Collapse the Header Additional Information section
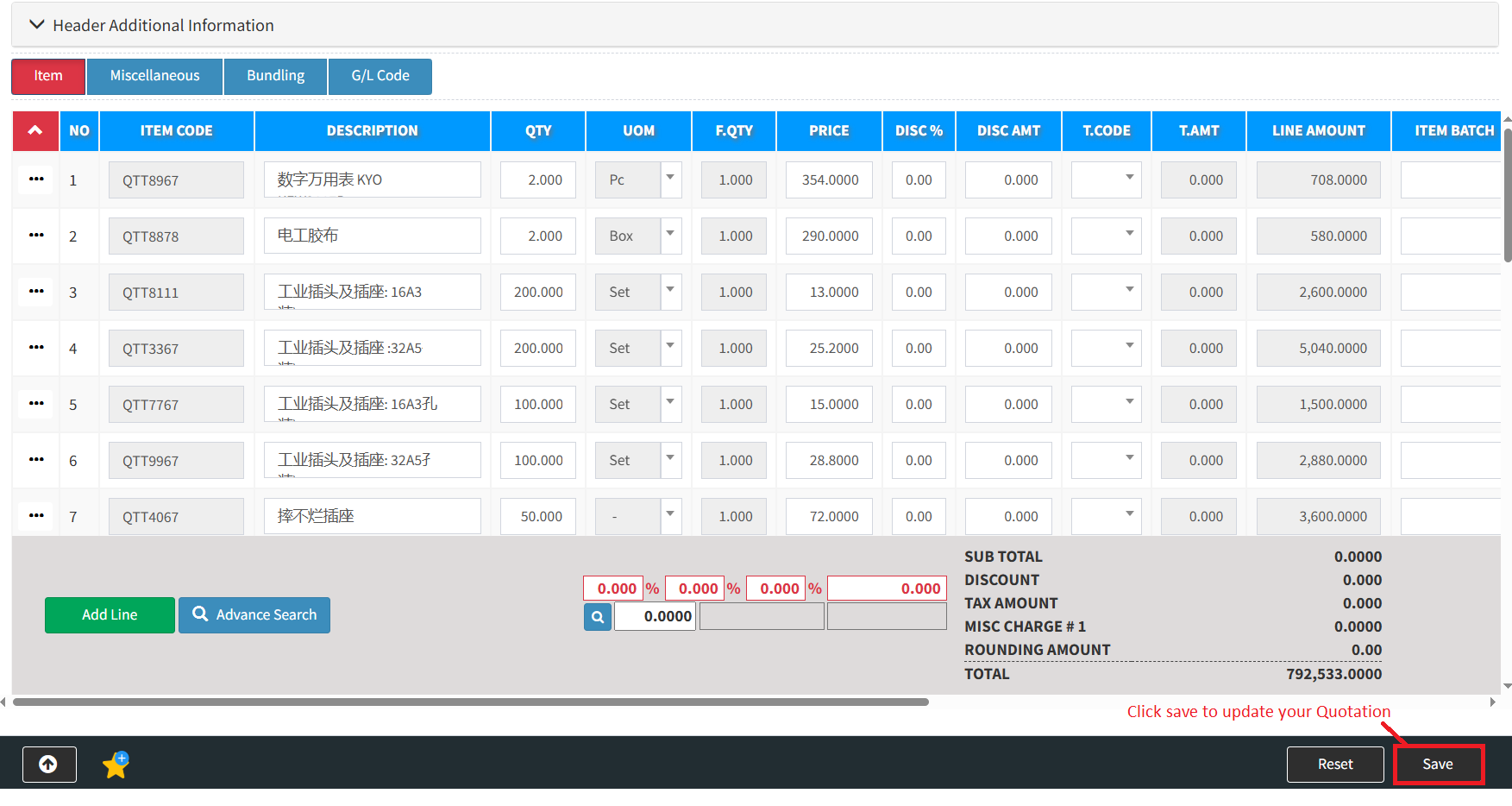This screenshot has width=1512, height=806. pyautogui.click(x=37, y=25)
